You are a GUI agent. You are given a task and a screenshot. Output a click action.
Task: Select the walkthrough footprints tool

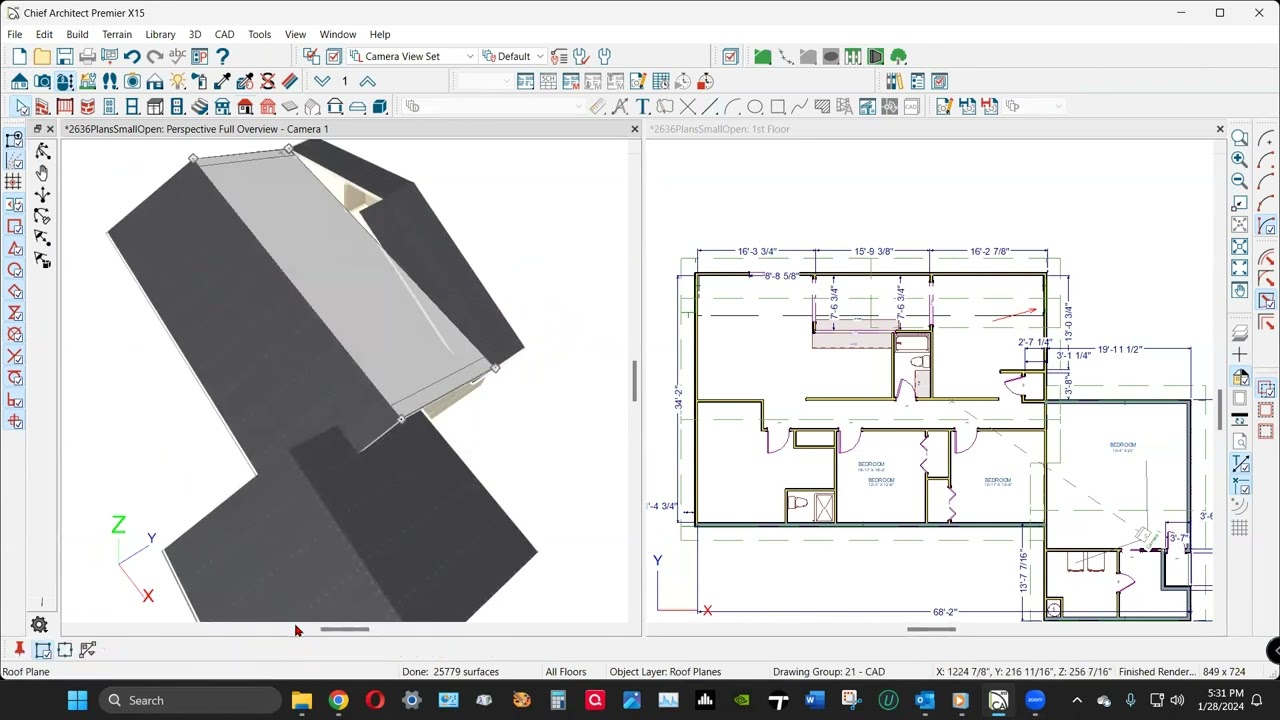pos(110,81)
